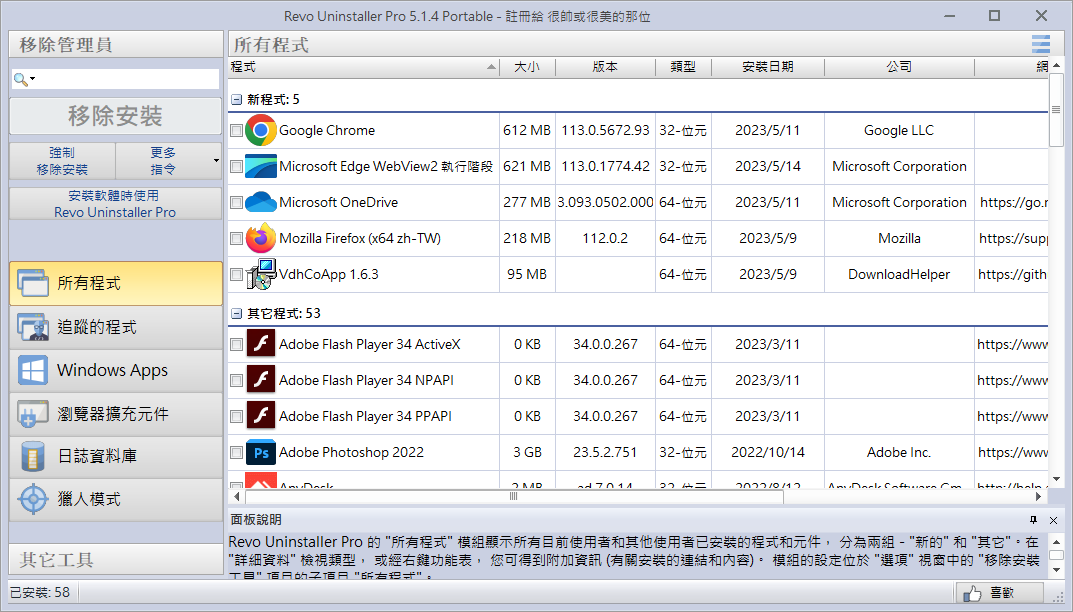This screenshot has height=612, width=1073.
Task: Open the 日誌資料庫 section
Action: point(116,457)
